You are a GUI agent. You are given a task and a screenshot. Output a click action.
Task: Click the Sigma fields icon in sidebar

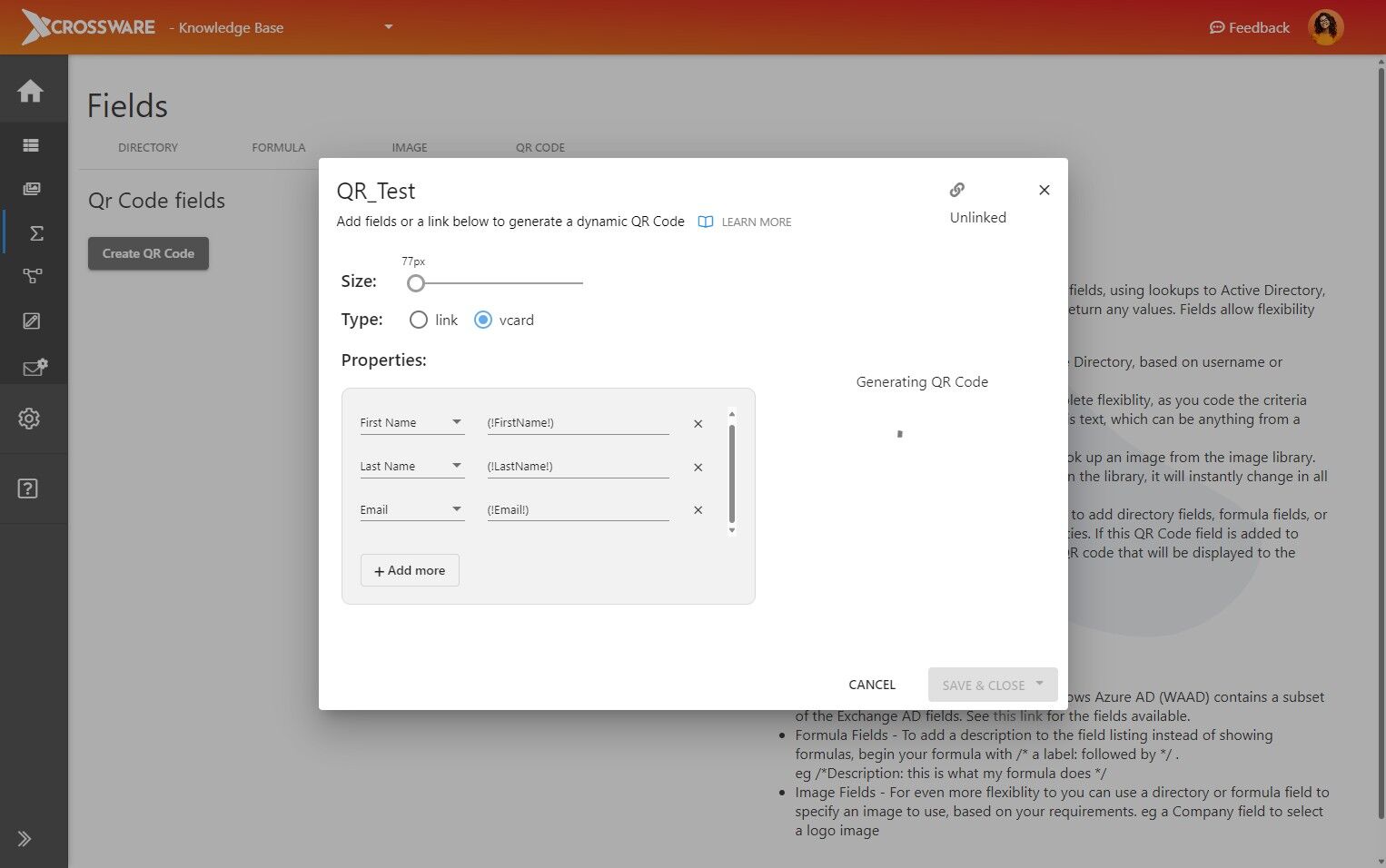click(x=35, y=233)
